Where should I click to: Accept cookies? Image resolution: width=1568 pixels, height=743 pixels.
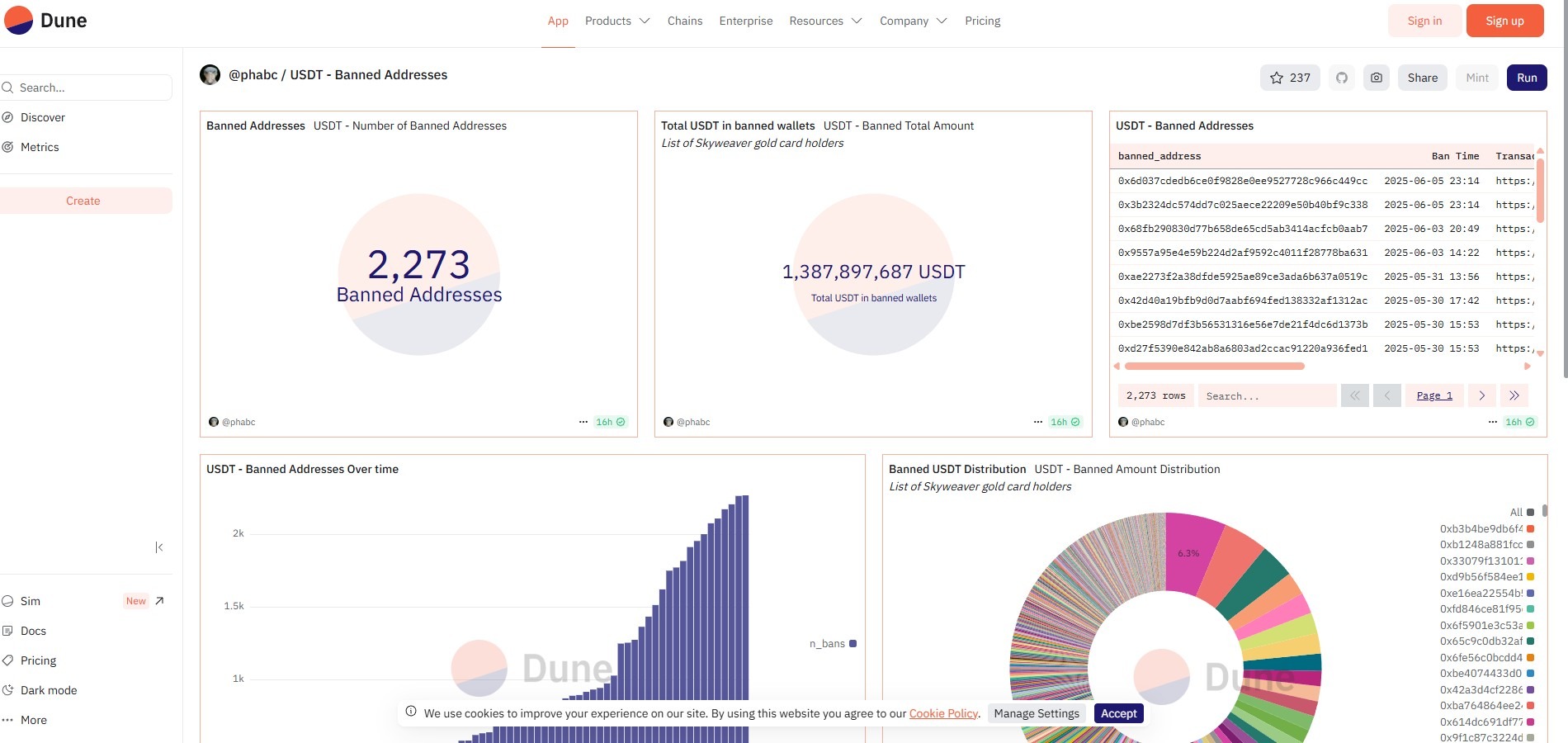pos(1118,713)
